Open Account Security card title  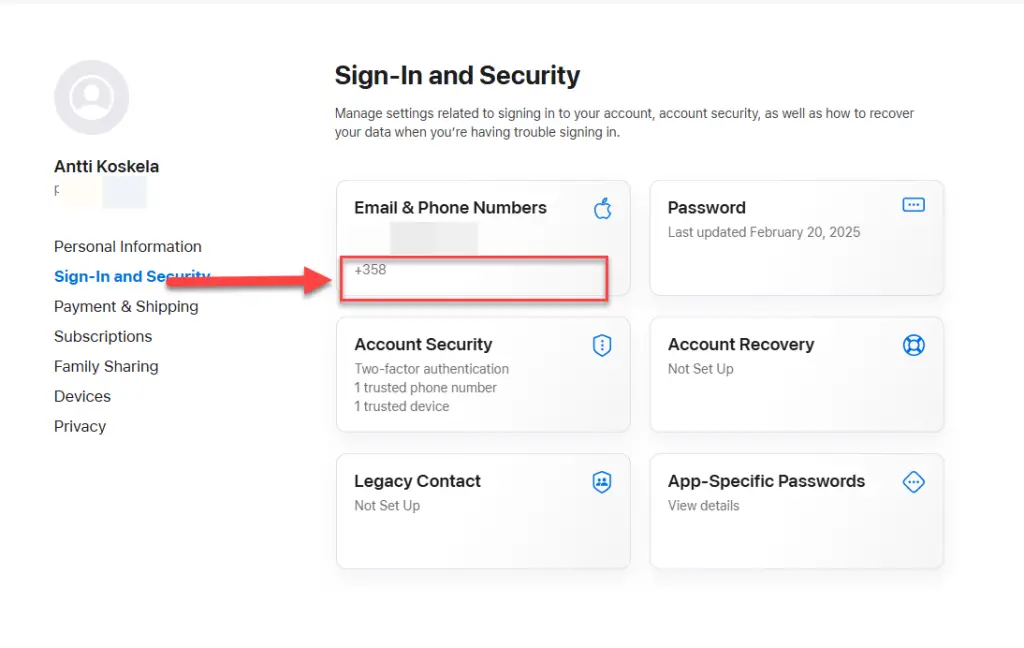point(423,344)
